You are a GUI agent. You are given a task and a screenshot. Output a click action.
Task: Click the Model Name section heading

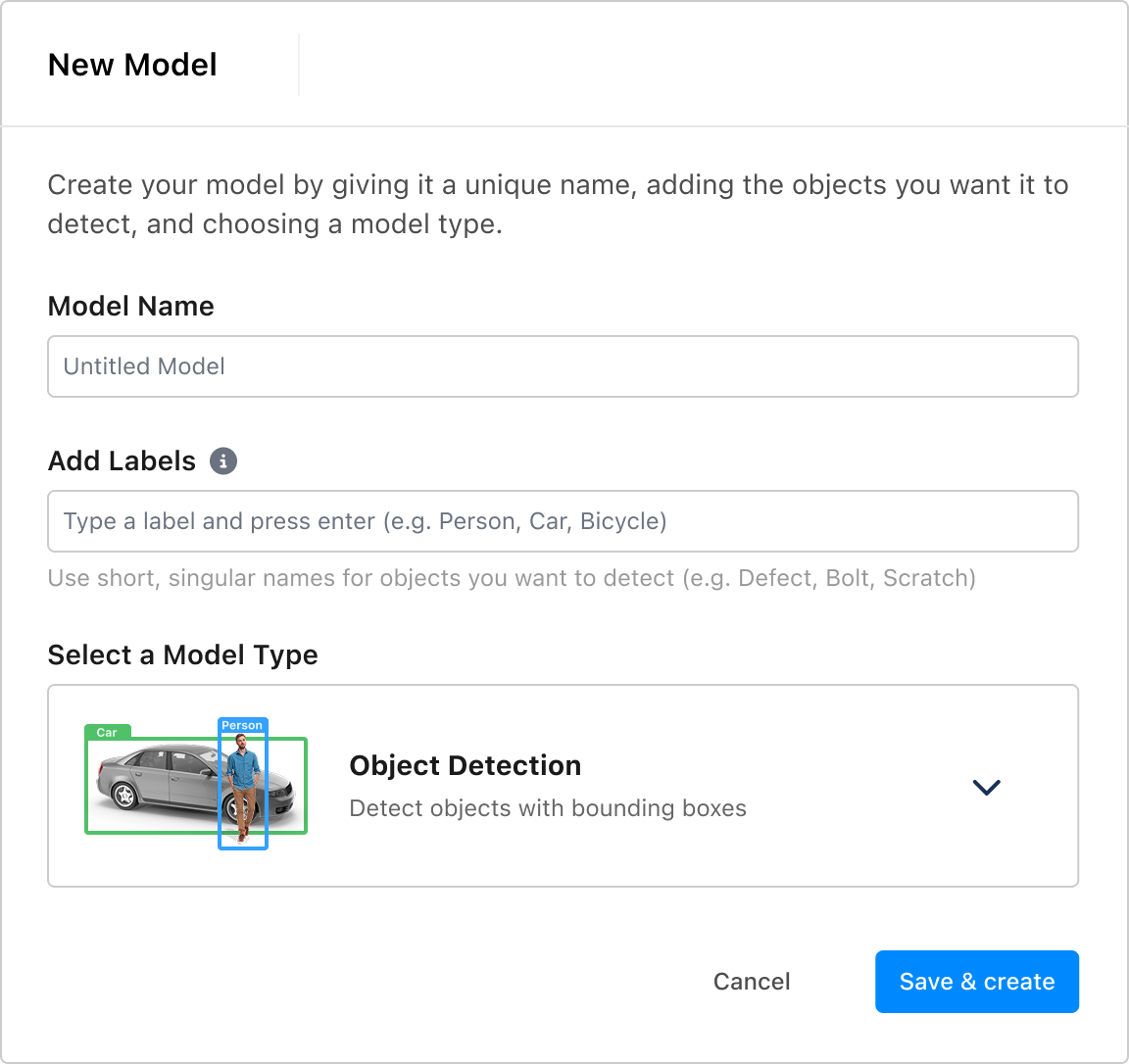point(130,306)
